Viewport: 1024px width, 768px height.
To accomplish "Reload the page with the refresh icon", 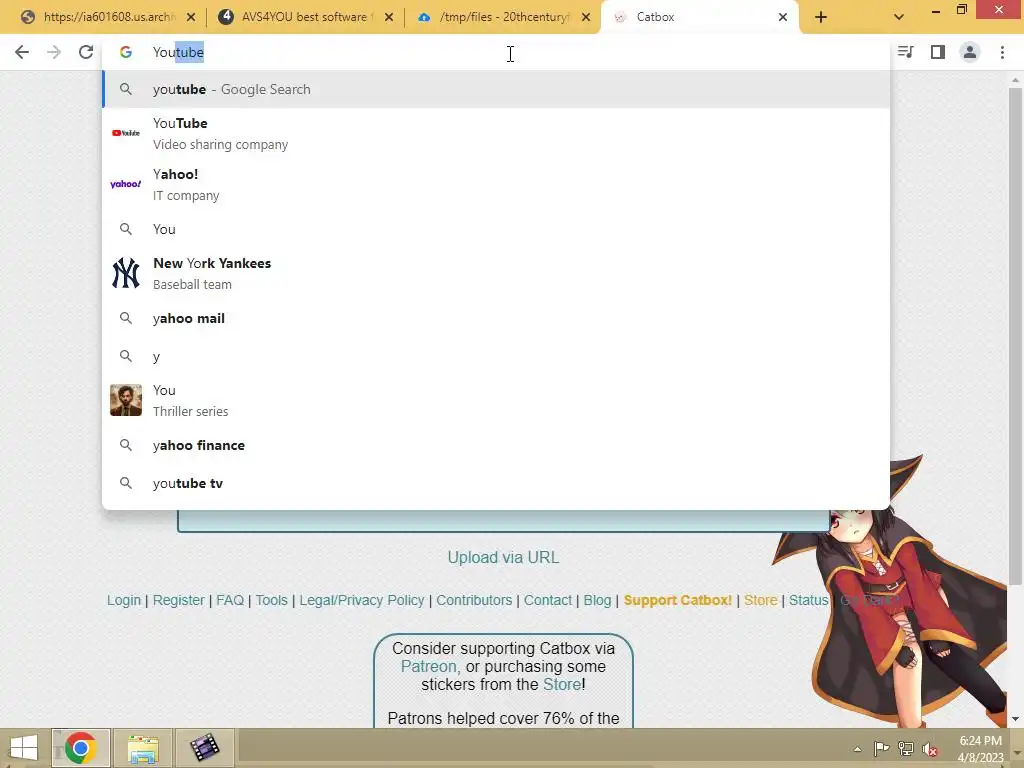I will point(86,52).
